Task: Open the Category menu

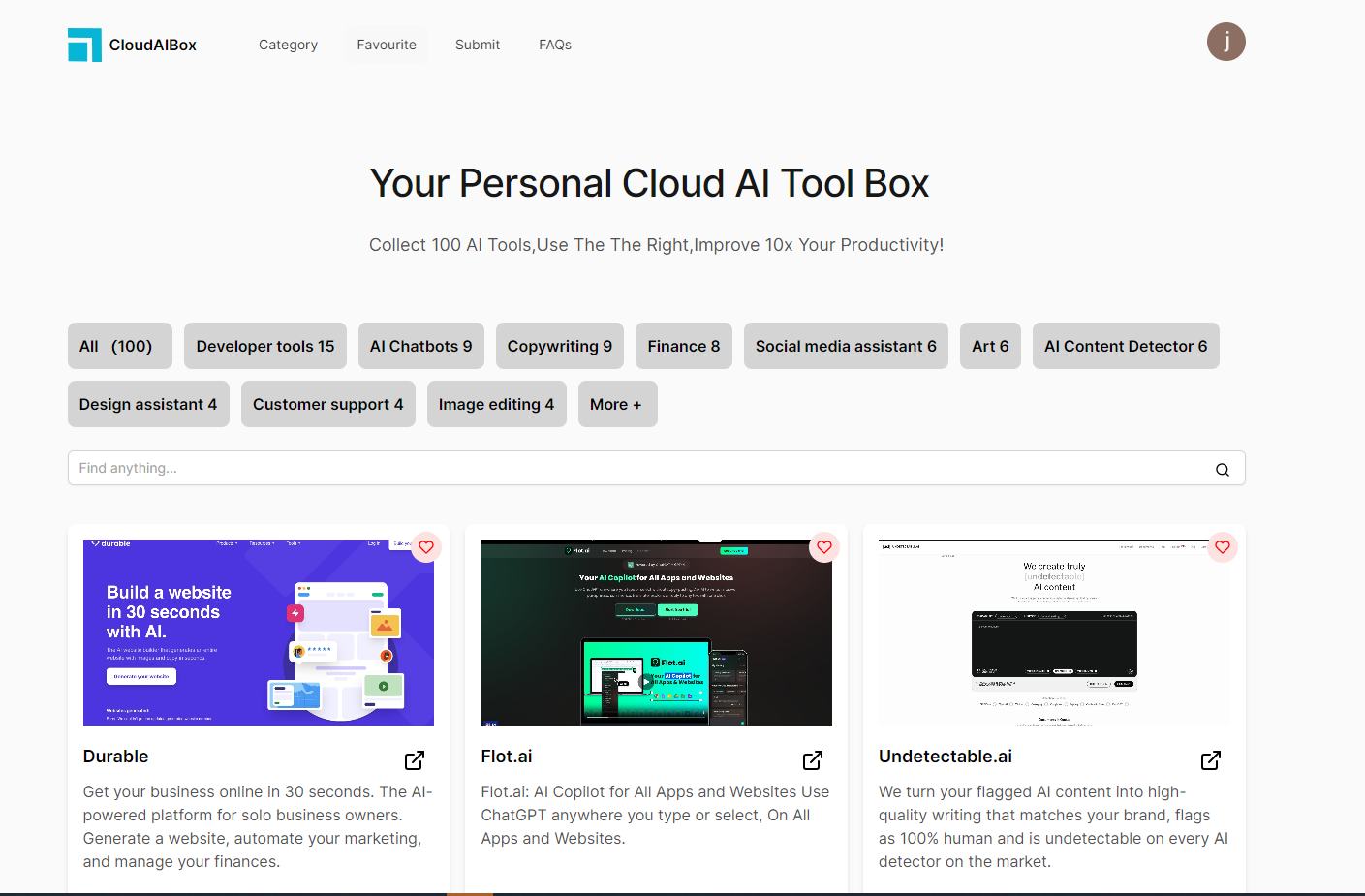Action: [288, 45]
